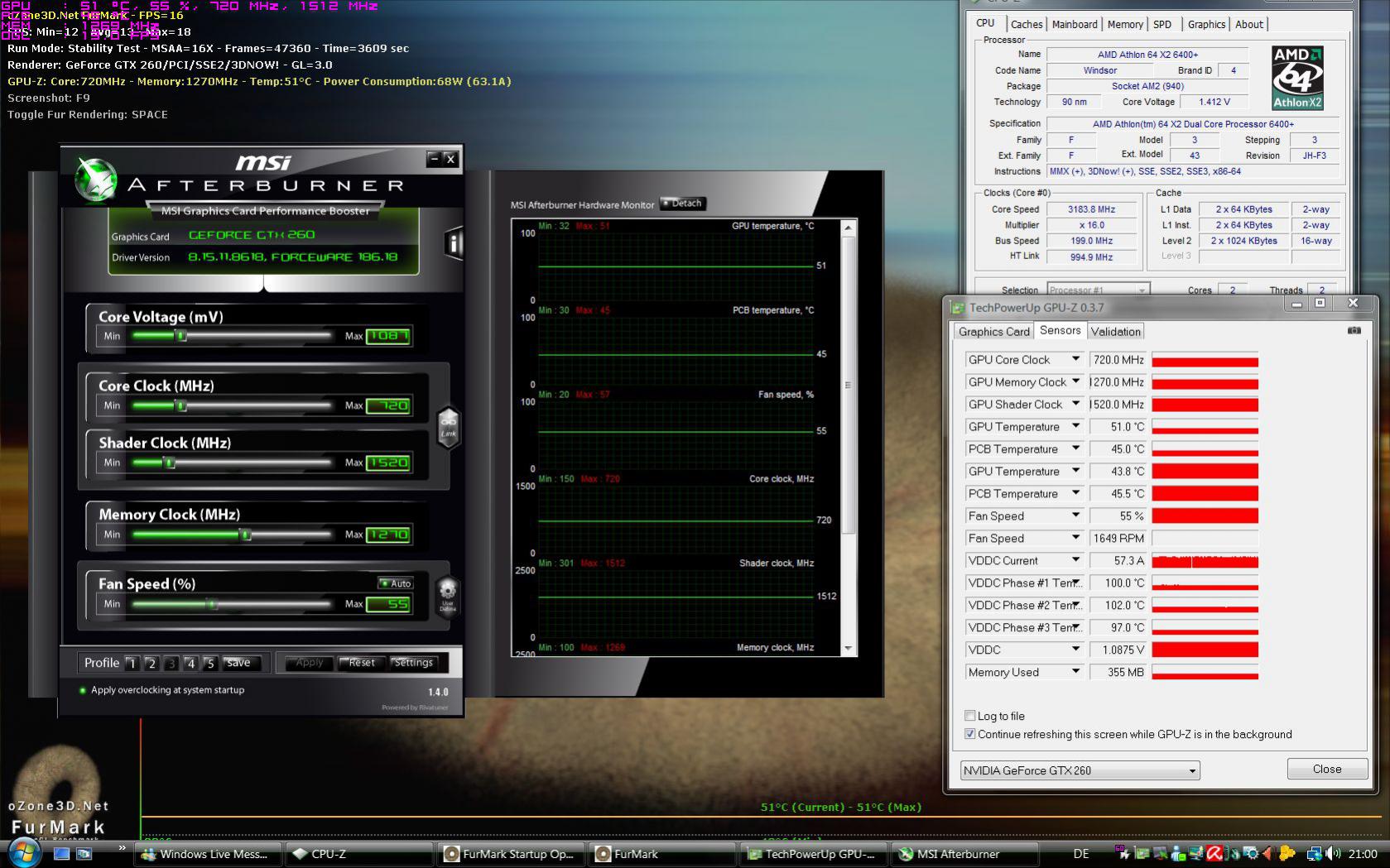The width and height of the screenshot is (1390, 868).
Task: Click the Core Voltage Max value field
Action: pyautogui.click(x=388, y=336)
